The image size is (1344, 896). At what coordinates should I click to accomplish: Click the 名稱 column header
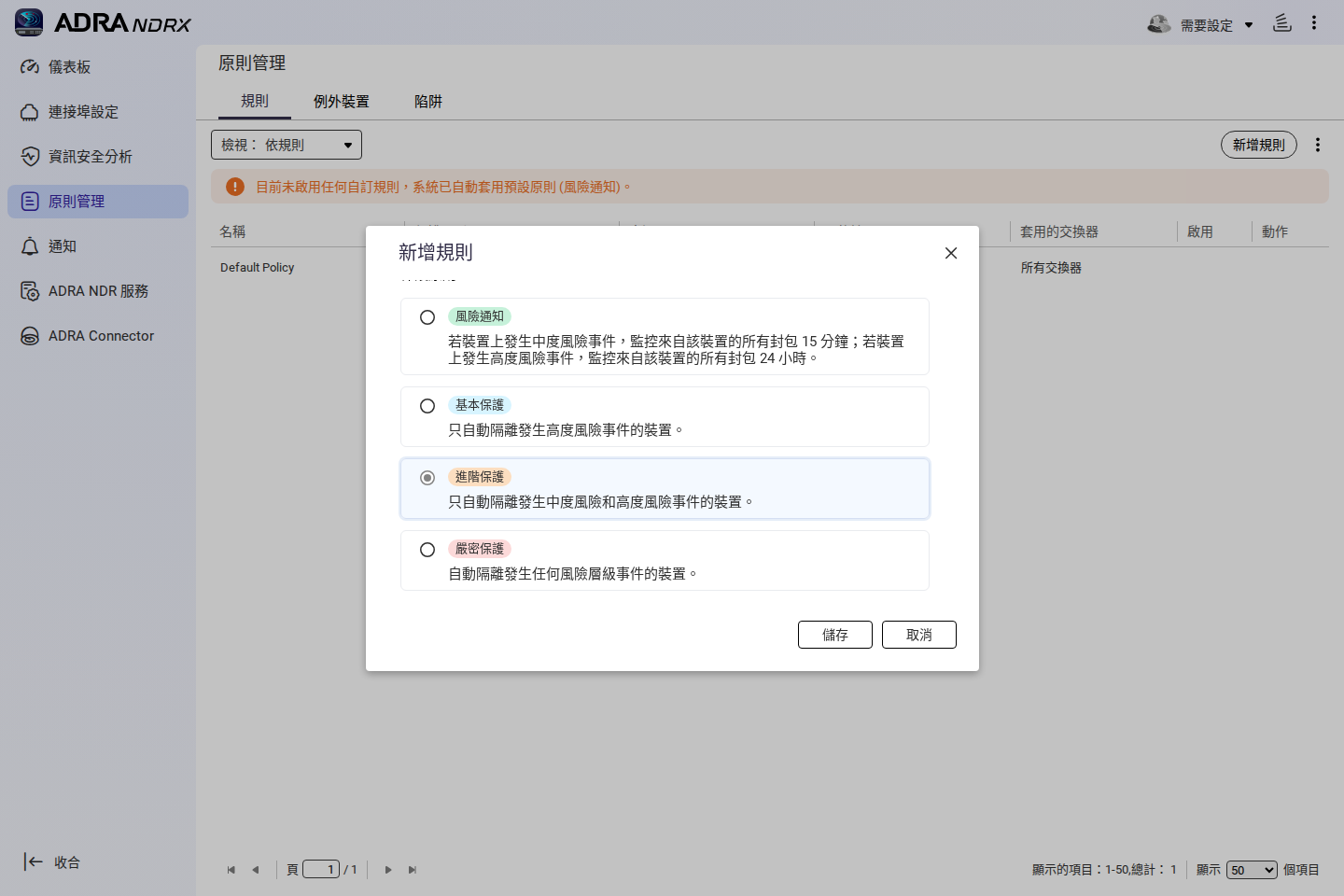(232, 231)
